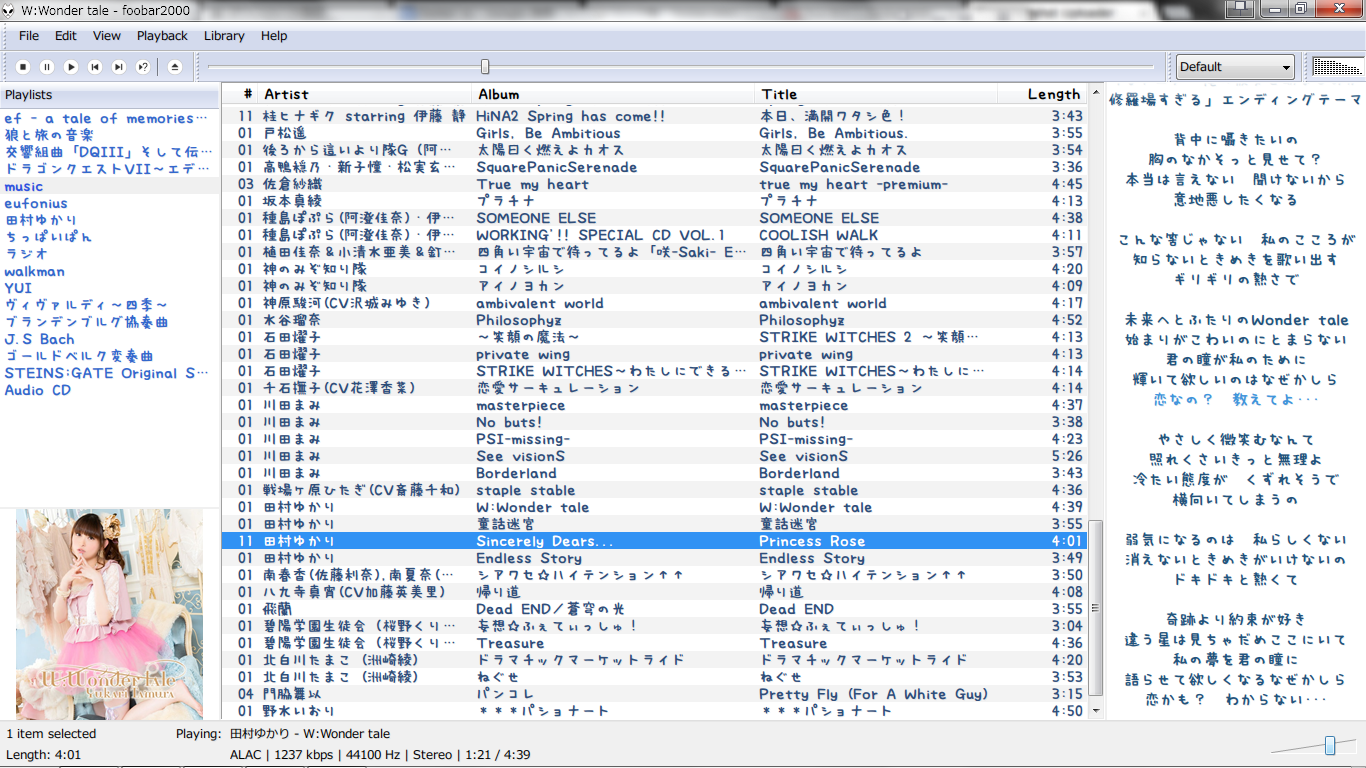Click the 'Sincerely Dears...' album cell
Screen dimensions: 1366x768
pyautogui.click(x=545, y=541)
